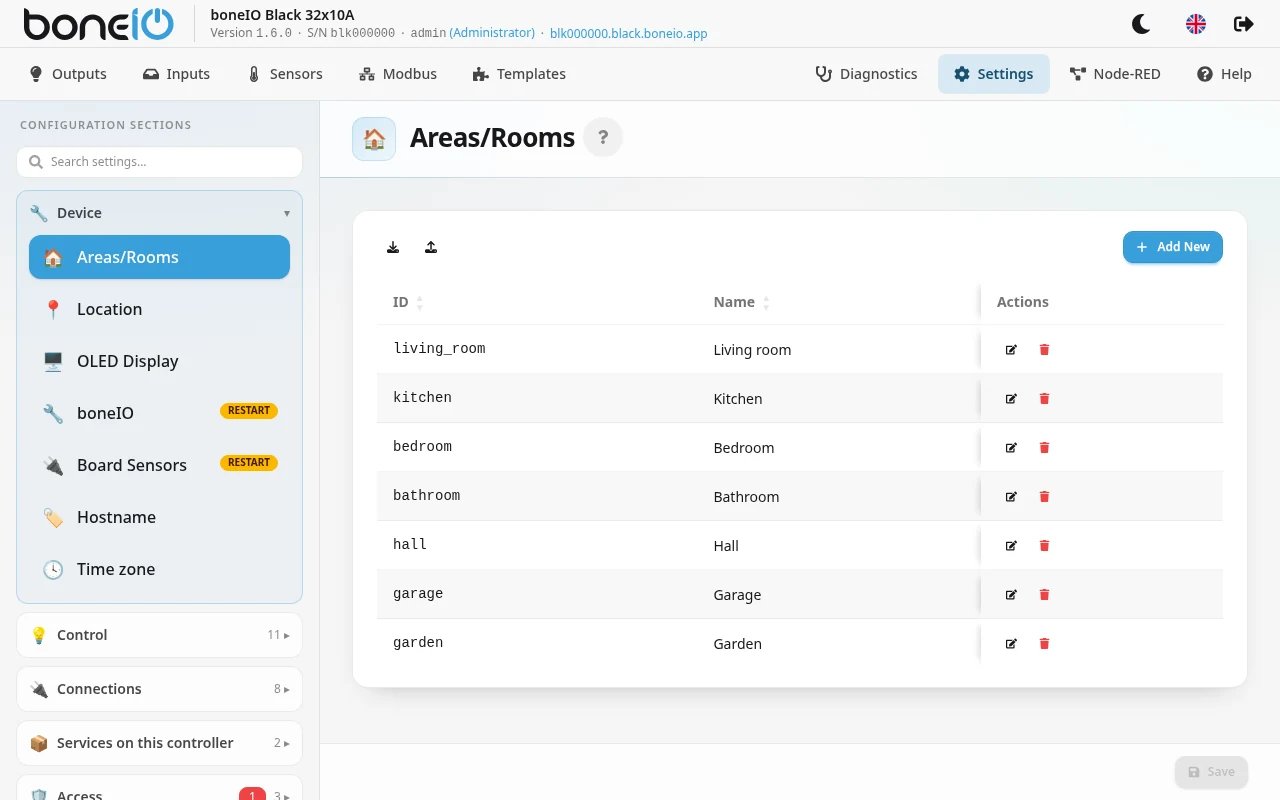This screenshot has height=800, width=1280.
Task: Sort table by Name column
Action: (741, 302)
